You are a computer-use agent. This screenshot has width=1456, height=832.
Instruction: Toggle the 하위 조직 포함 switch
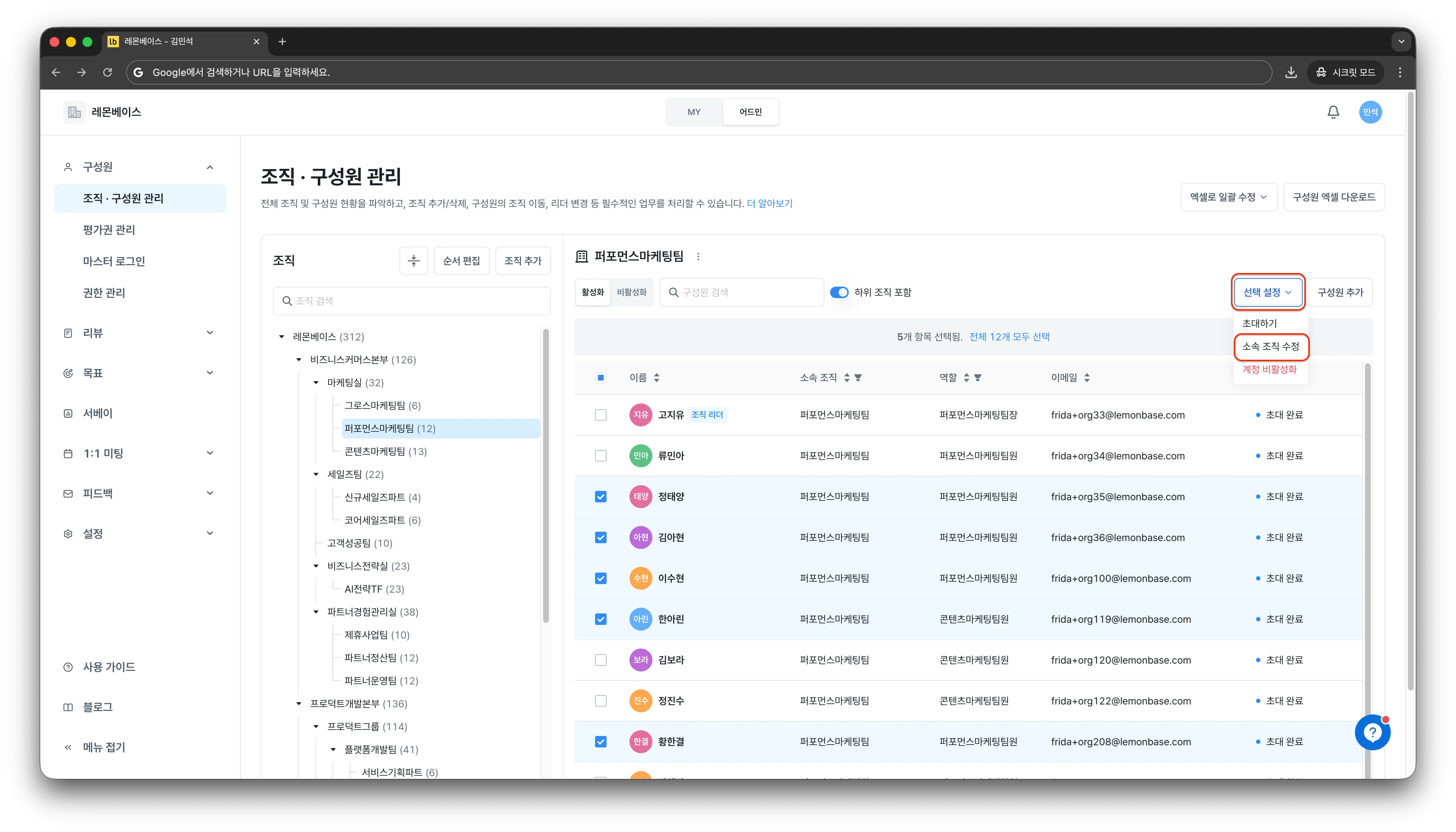click(x=839, y=293)
